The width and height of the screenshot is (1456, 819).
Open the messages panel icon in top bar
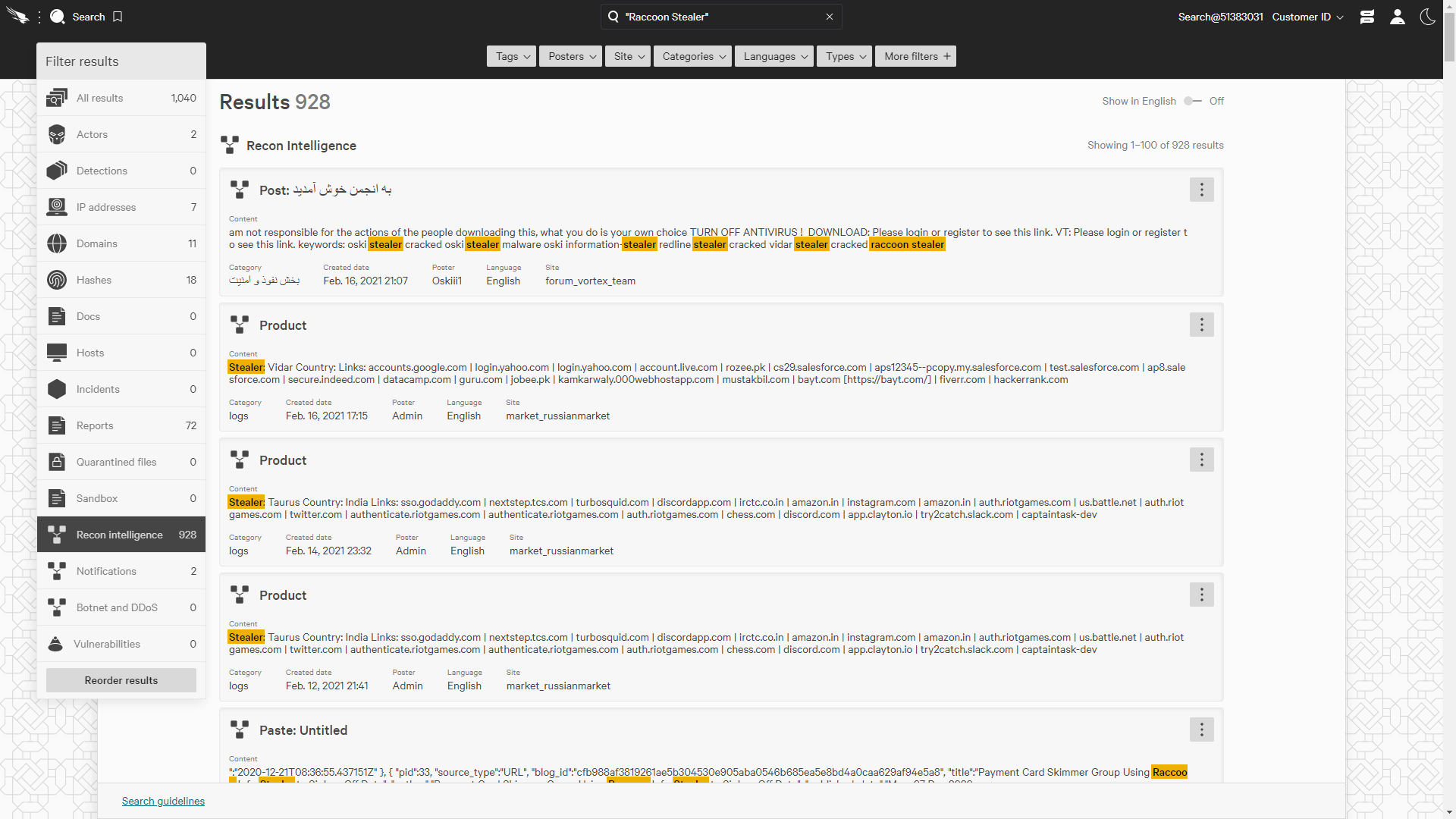(x=1367, y=17)
